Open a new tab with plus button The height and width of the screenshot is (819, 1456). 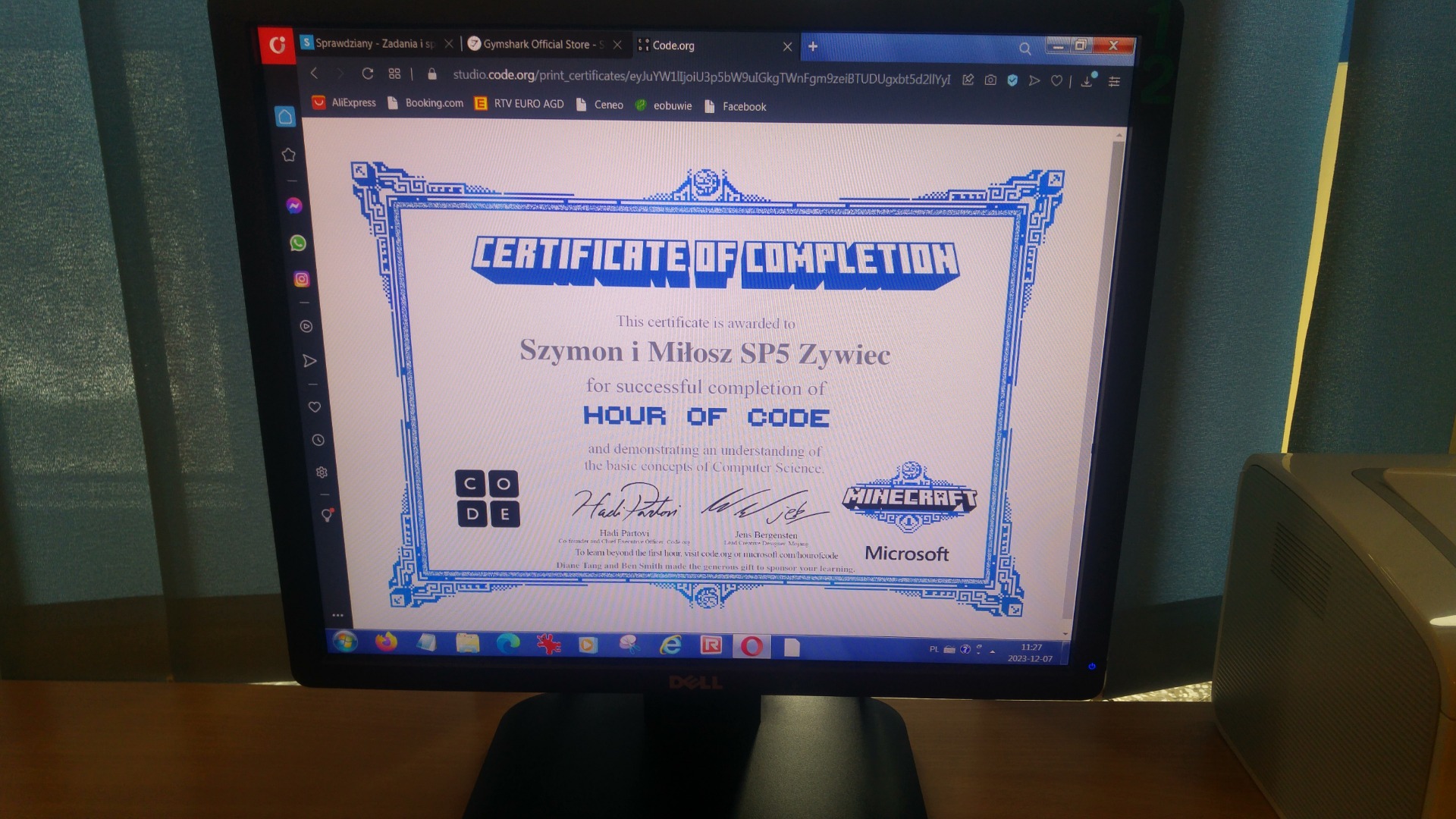pyautogui.click(x=813, y=46)
